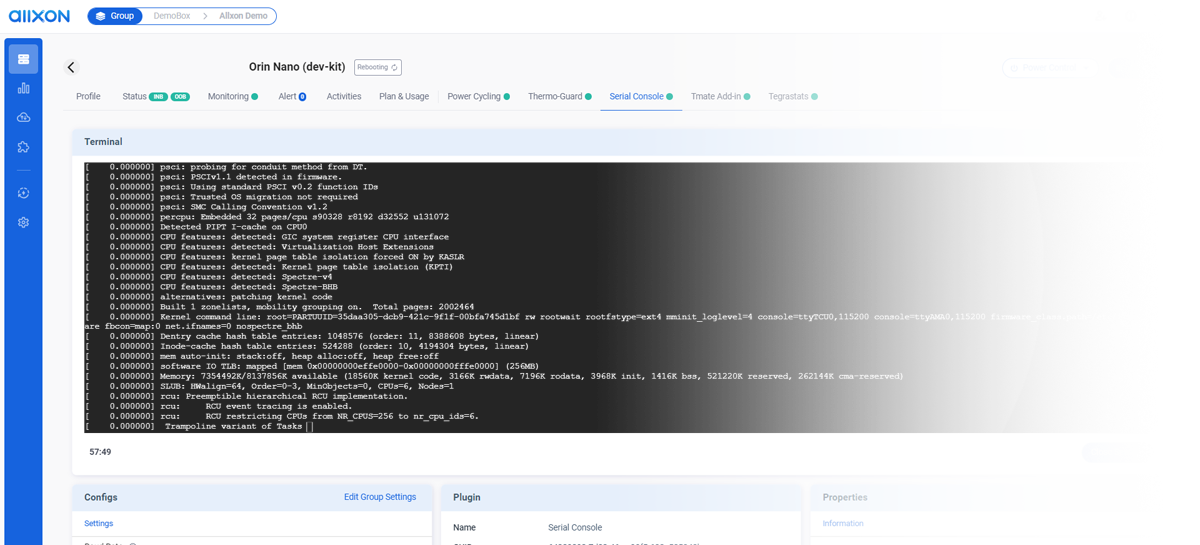Switch to the Thermo-Guard tab
1200x545 pixels.
point(555,97)
